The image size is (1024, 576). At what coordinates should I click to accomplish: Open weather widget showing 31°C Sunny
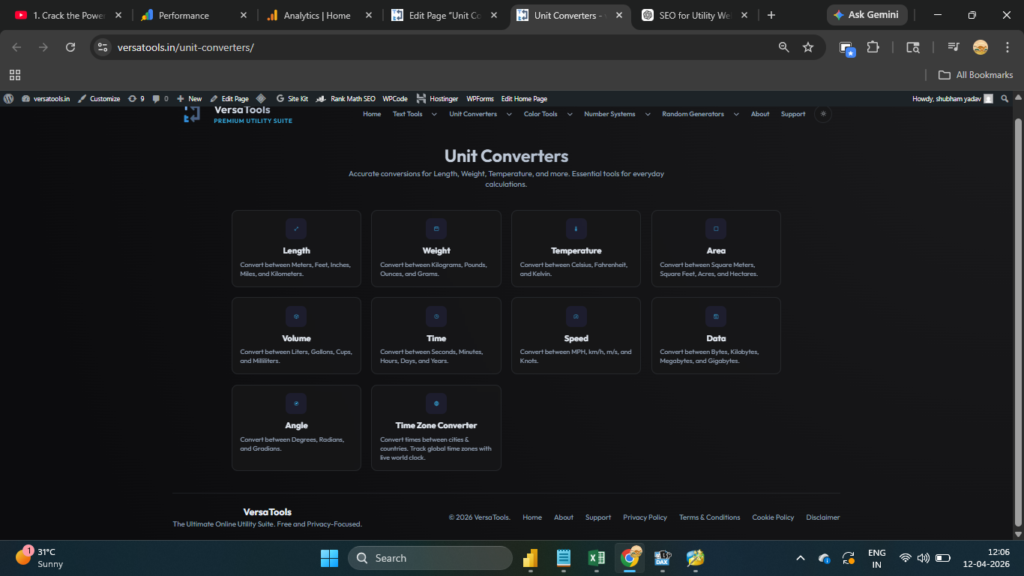[x=40, y=558]
